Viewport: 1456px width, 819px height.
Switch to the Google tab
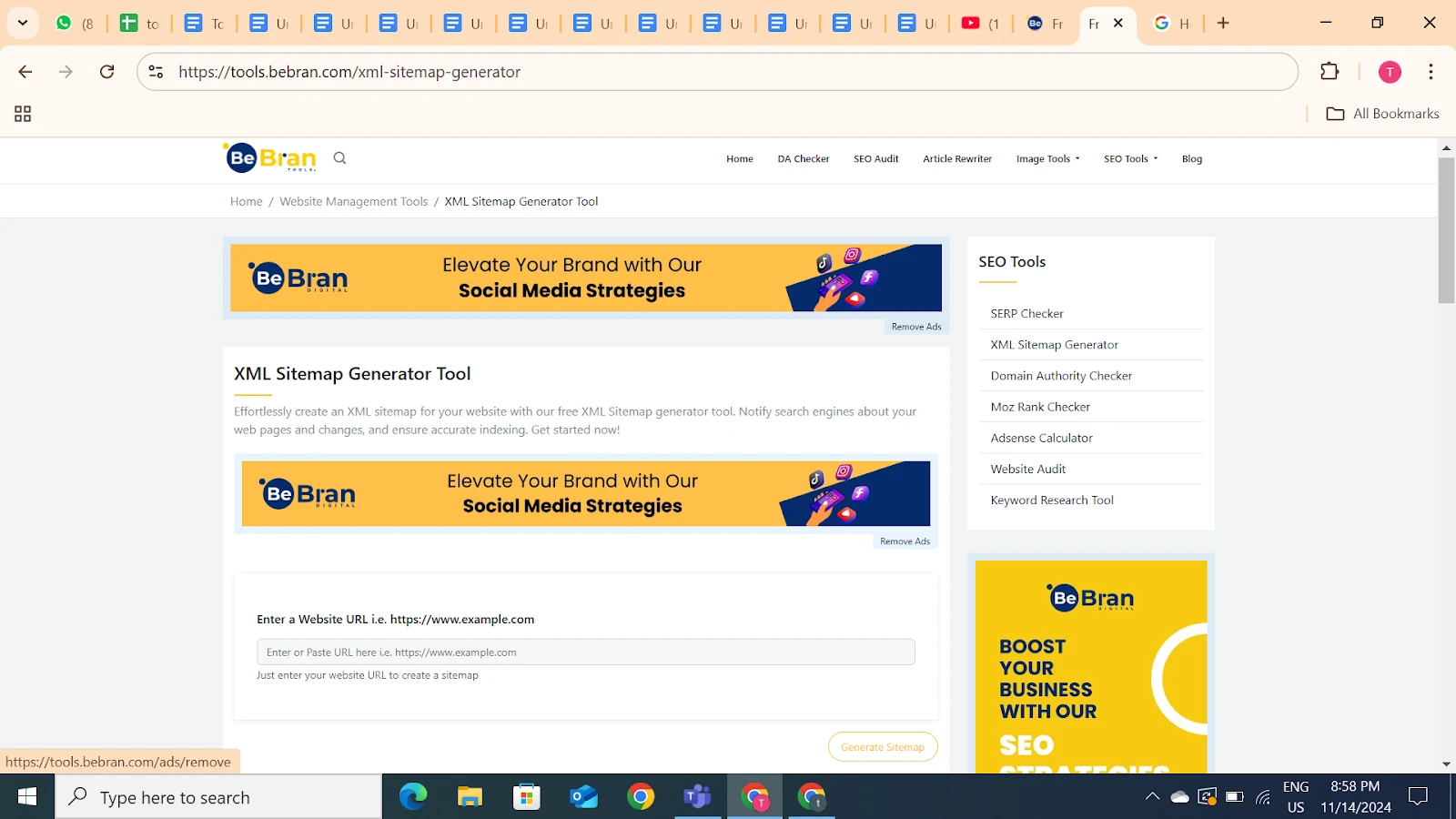point(1172,24)
